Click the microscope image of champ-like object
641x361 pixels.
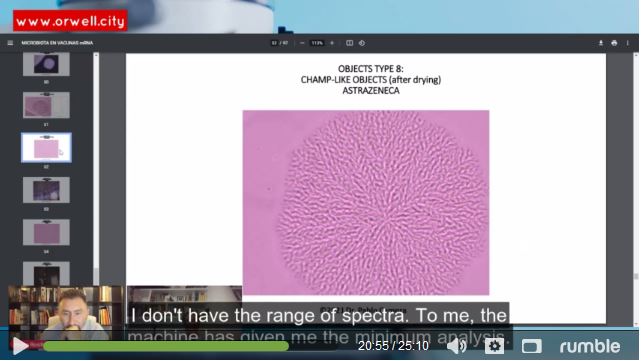[366, 202]
